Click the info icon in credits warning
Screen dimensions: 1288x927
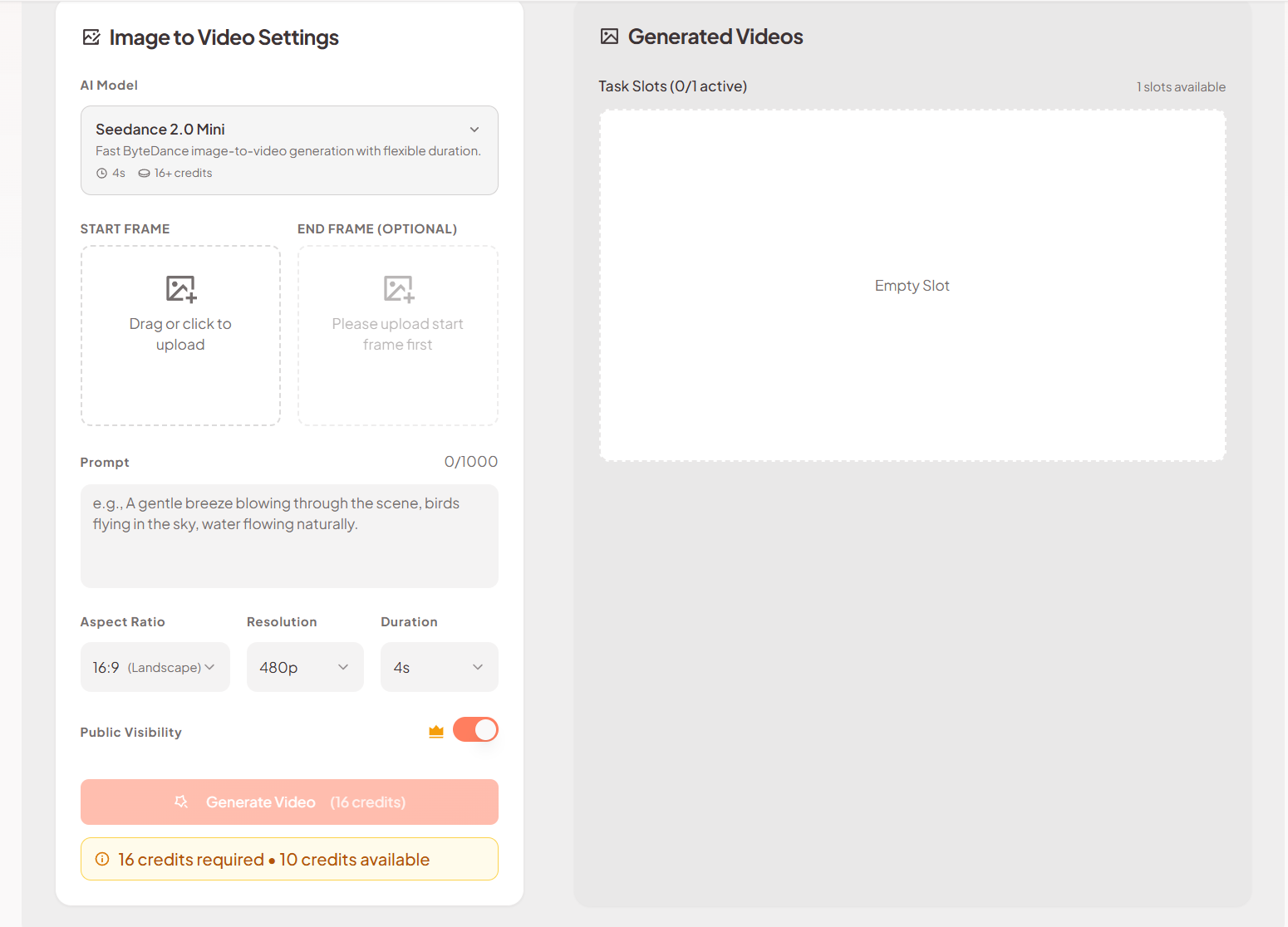coord(102,859)
